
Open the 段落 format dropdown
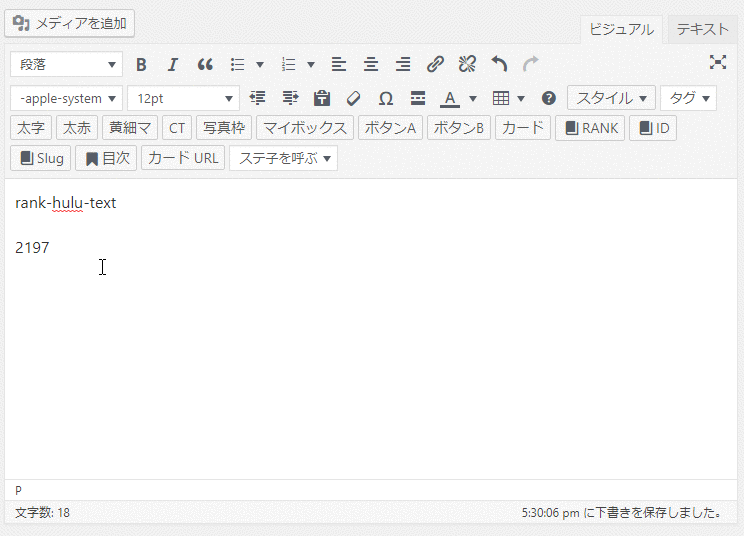pos(66,64)
